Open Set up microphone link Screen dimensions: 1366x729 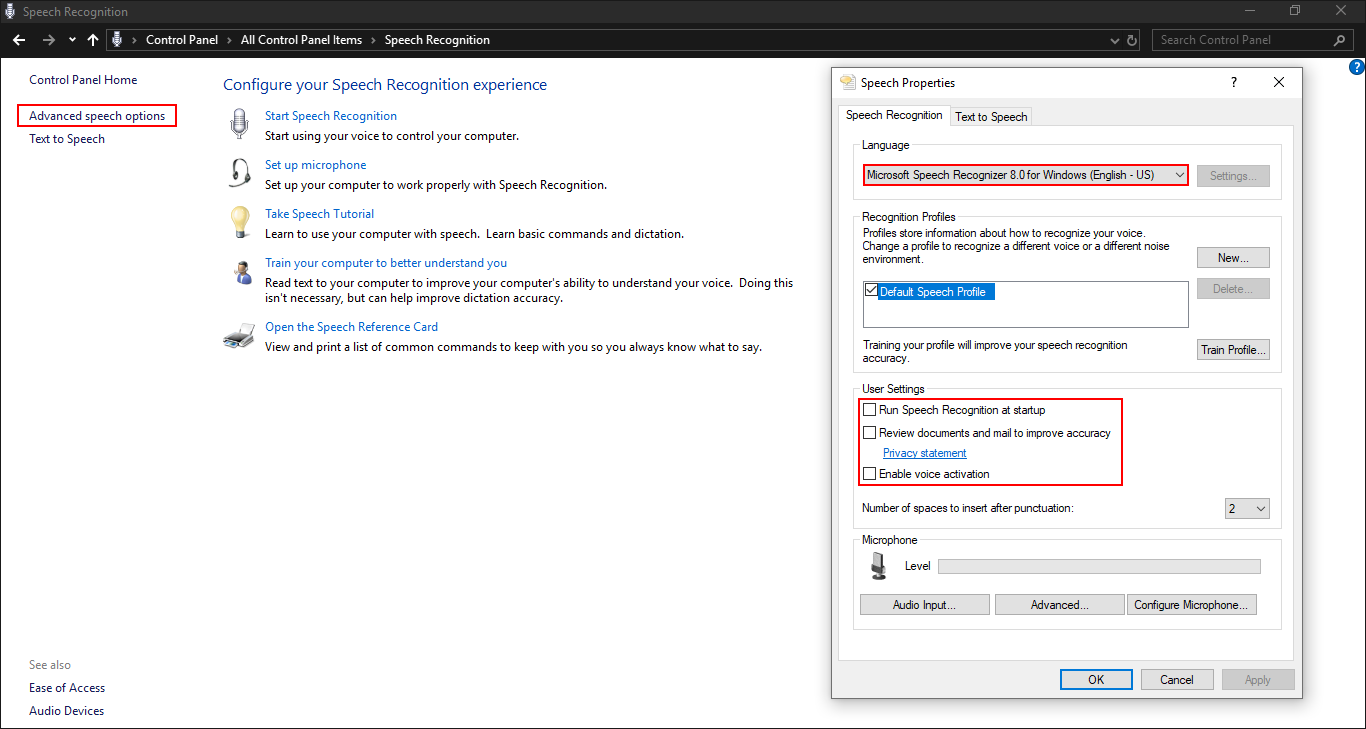coord(315,165)
